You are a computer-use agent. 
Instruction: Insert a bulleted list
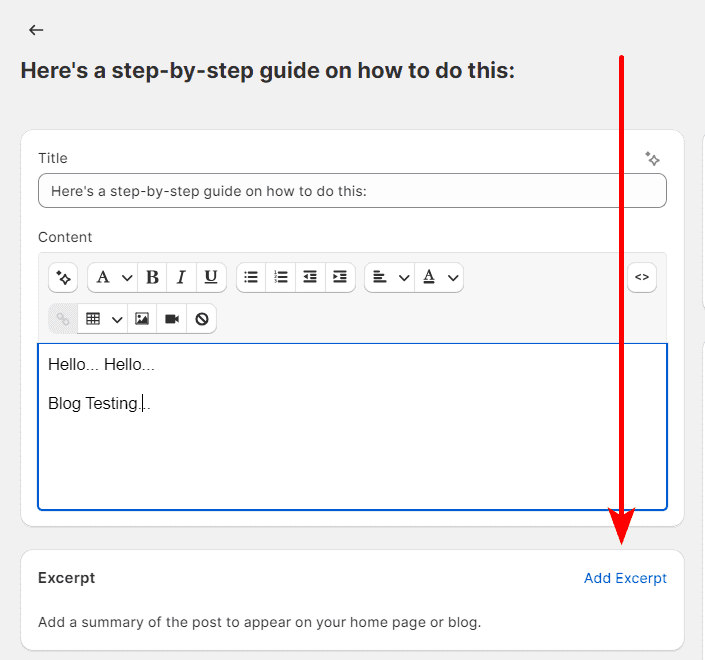(251, 278)
